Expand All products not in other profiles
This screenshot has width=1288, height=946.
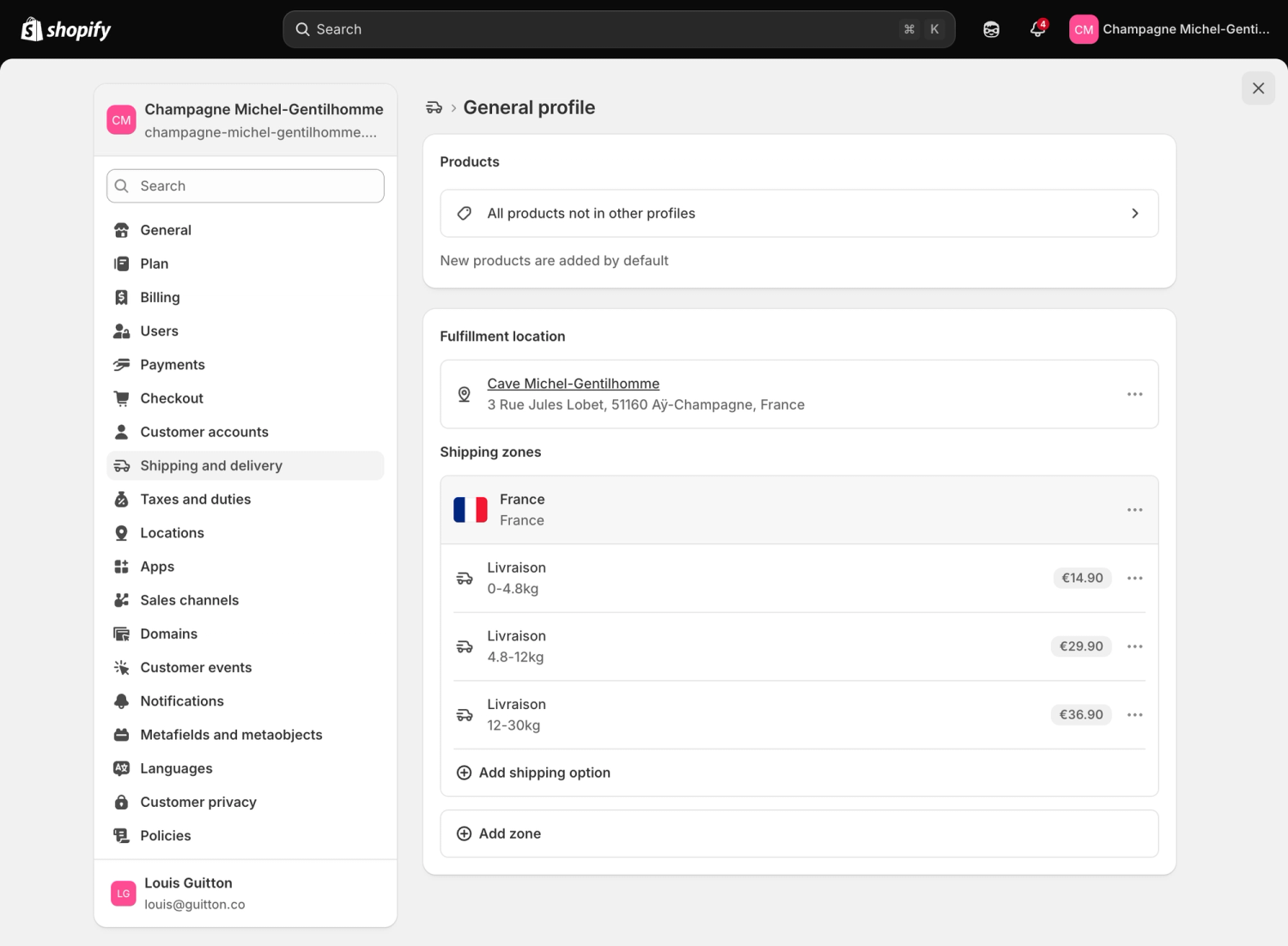799,213
